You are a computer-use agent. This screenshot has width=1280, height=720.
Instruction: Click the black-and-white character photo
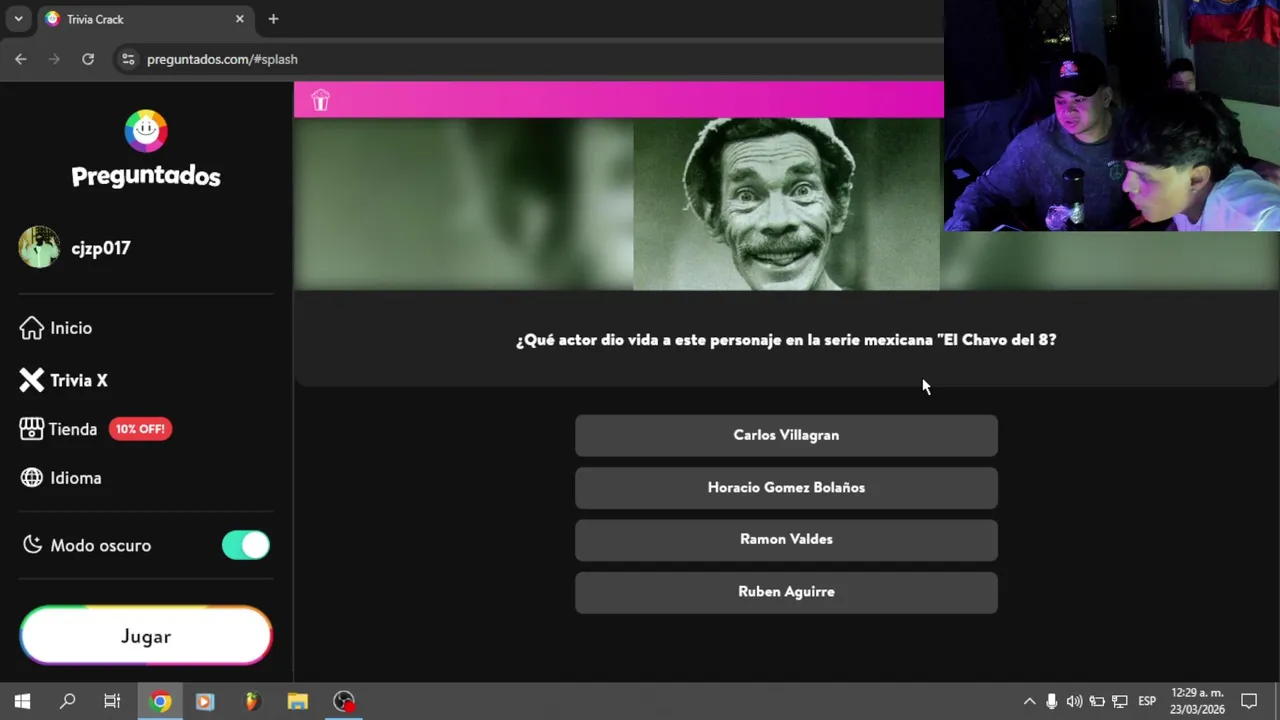[786, 204]
